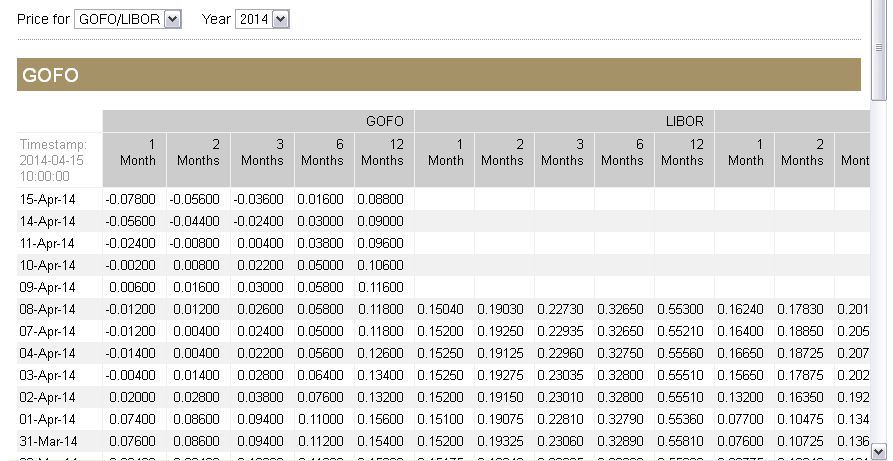Screen dimensions: 893x461
Task: Click the 0.09000 value for 14-Apr-14
Action: (380, 221)
